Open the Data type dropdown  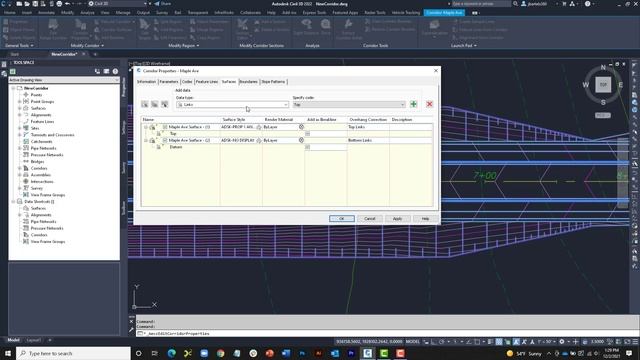click(x=232, y=105)
